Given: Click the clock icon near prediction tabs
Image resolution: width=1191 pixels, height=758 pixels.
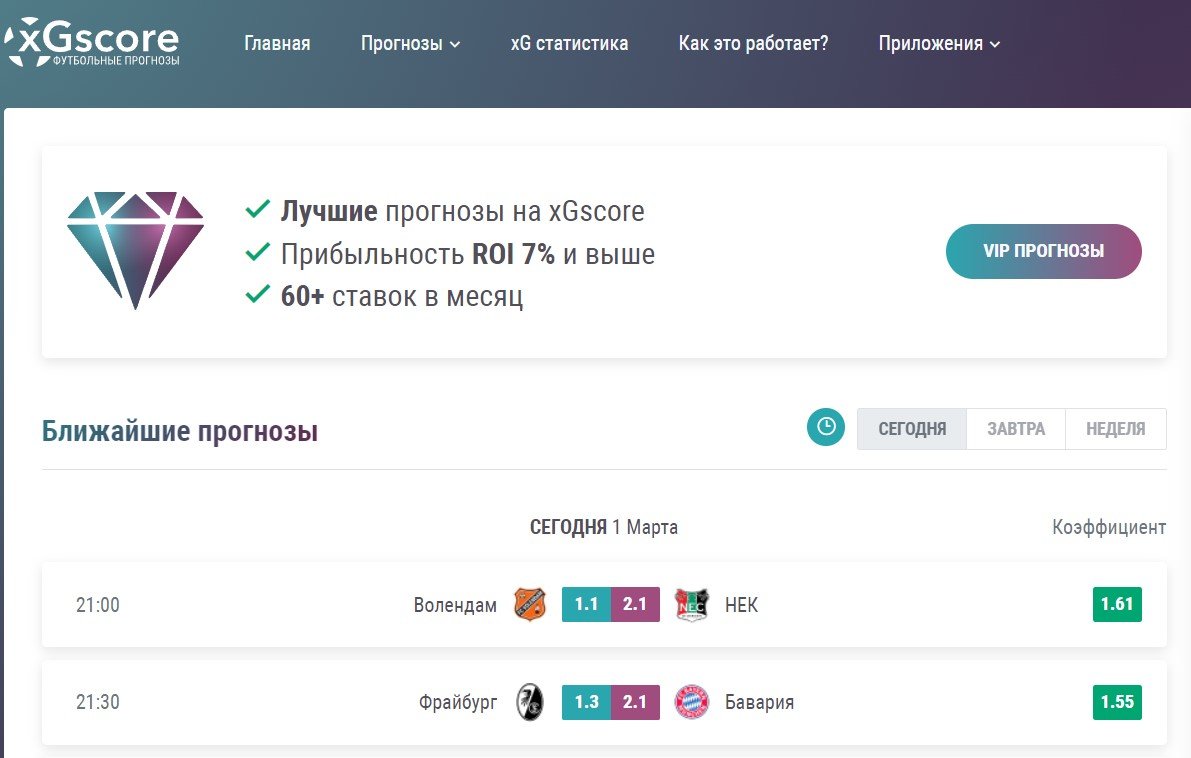Looking at the screenshot, I should [x=826, y=428].
